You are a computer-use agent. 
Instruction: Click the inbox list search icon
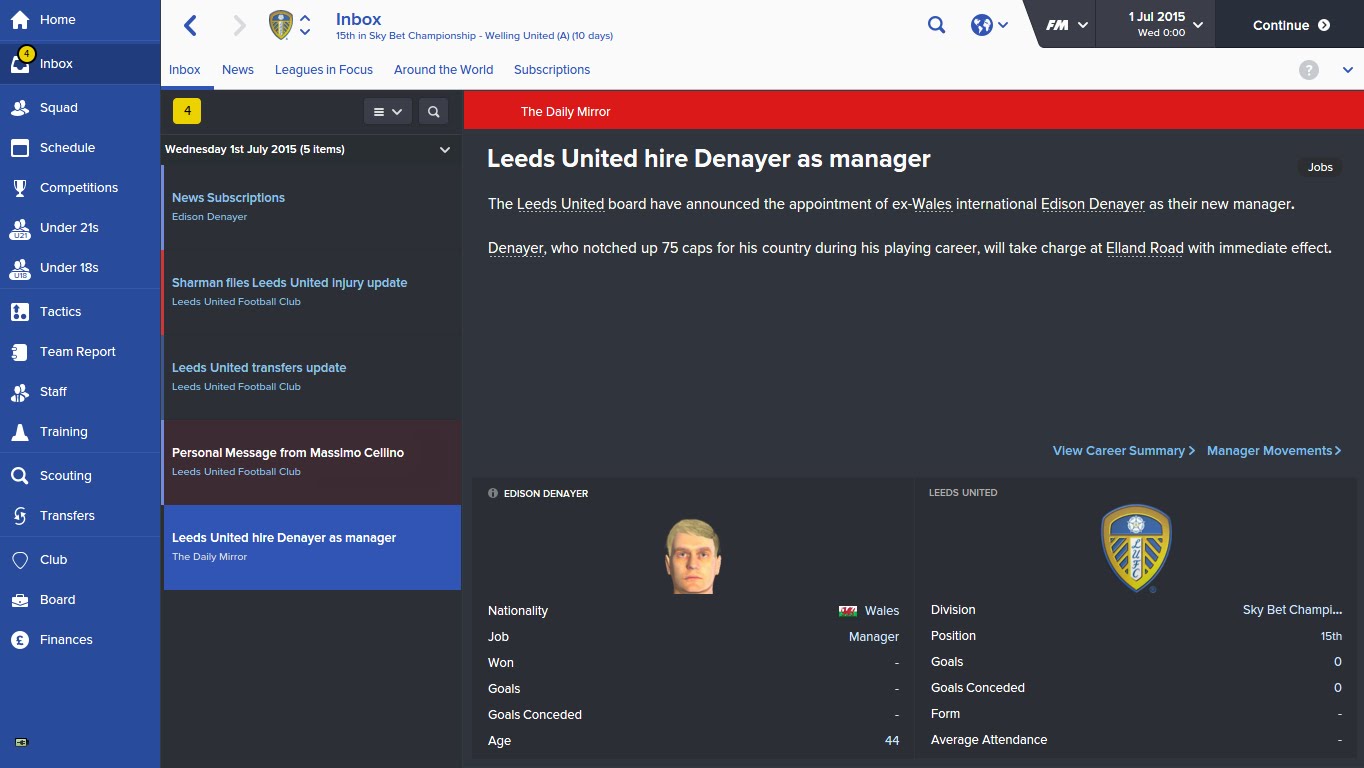(x=434, y=112)
